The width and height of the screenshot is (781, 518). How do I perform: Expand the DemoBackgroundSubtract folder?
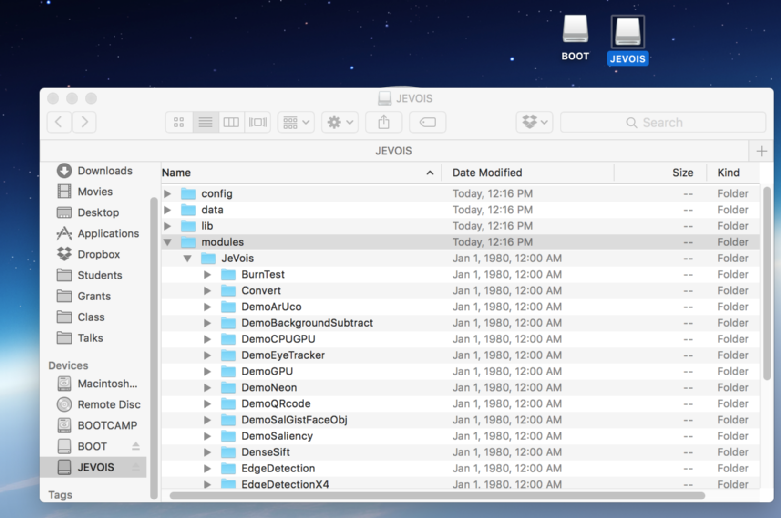coord(208,323)
